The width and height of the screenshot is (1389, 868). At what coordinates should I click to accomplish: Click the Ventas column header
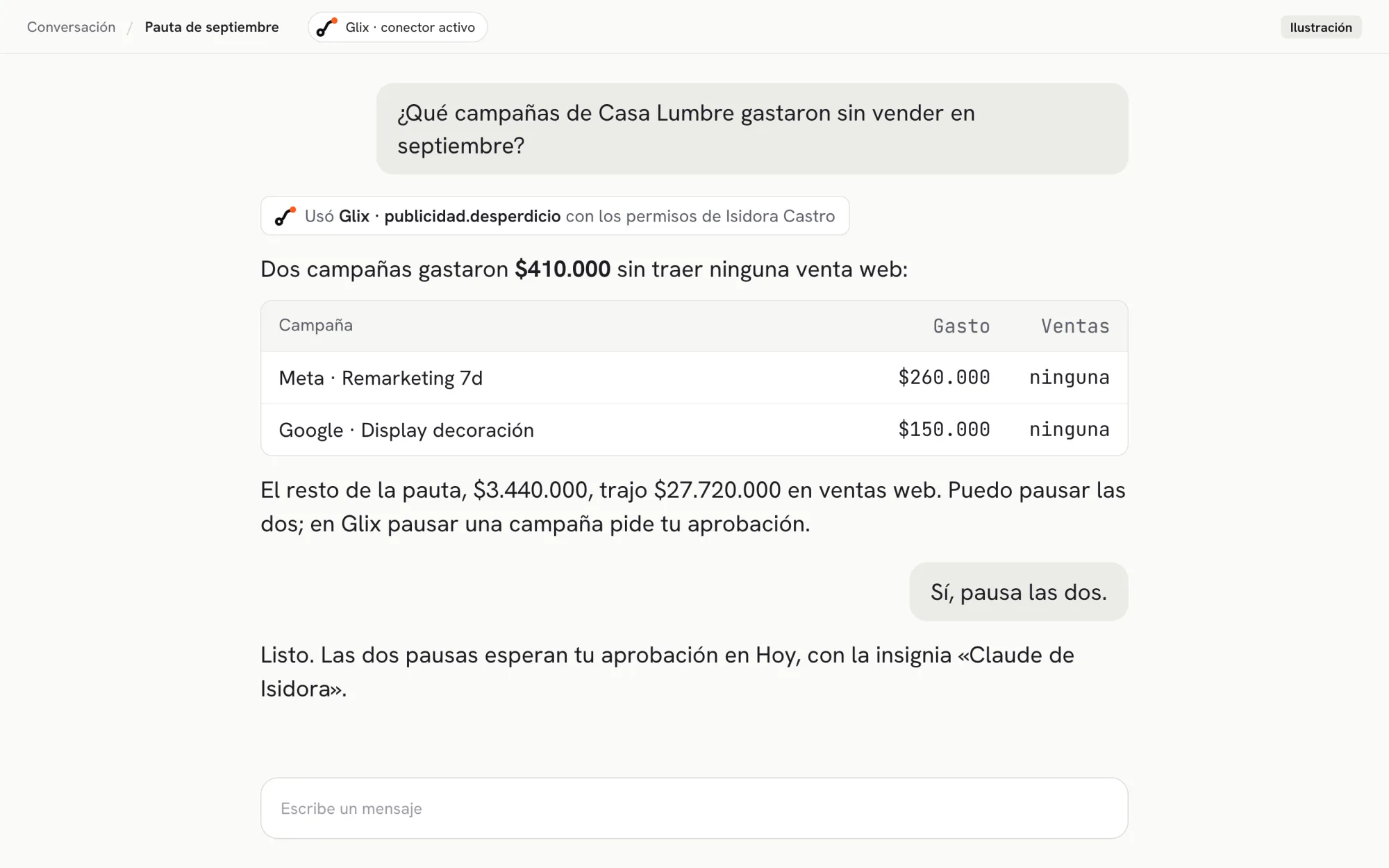tap(1075, 326)
